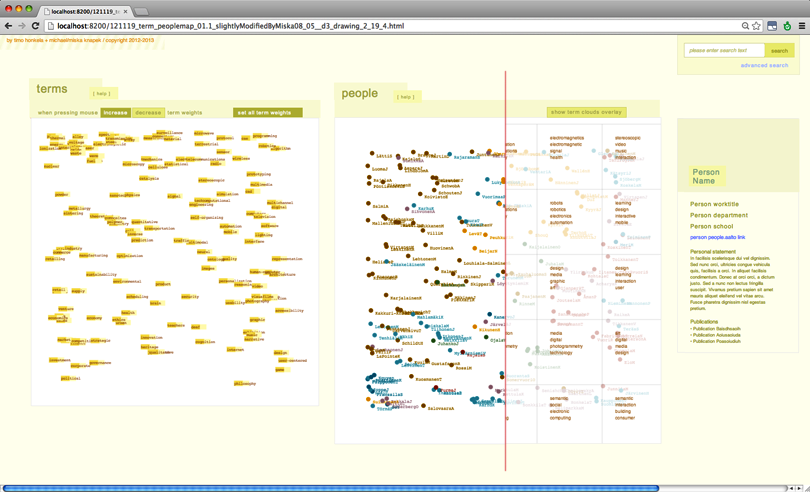Click the 'advanced search' link
The width and height of the screenshot is (810, 492).
pyautogui.click(x=764, y=65)
